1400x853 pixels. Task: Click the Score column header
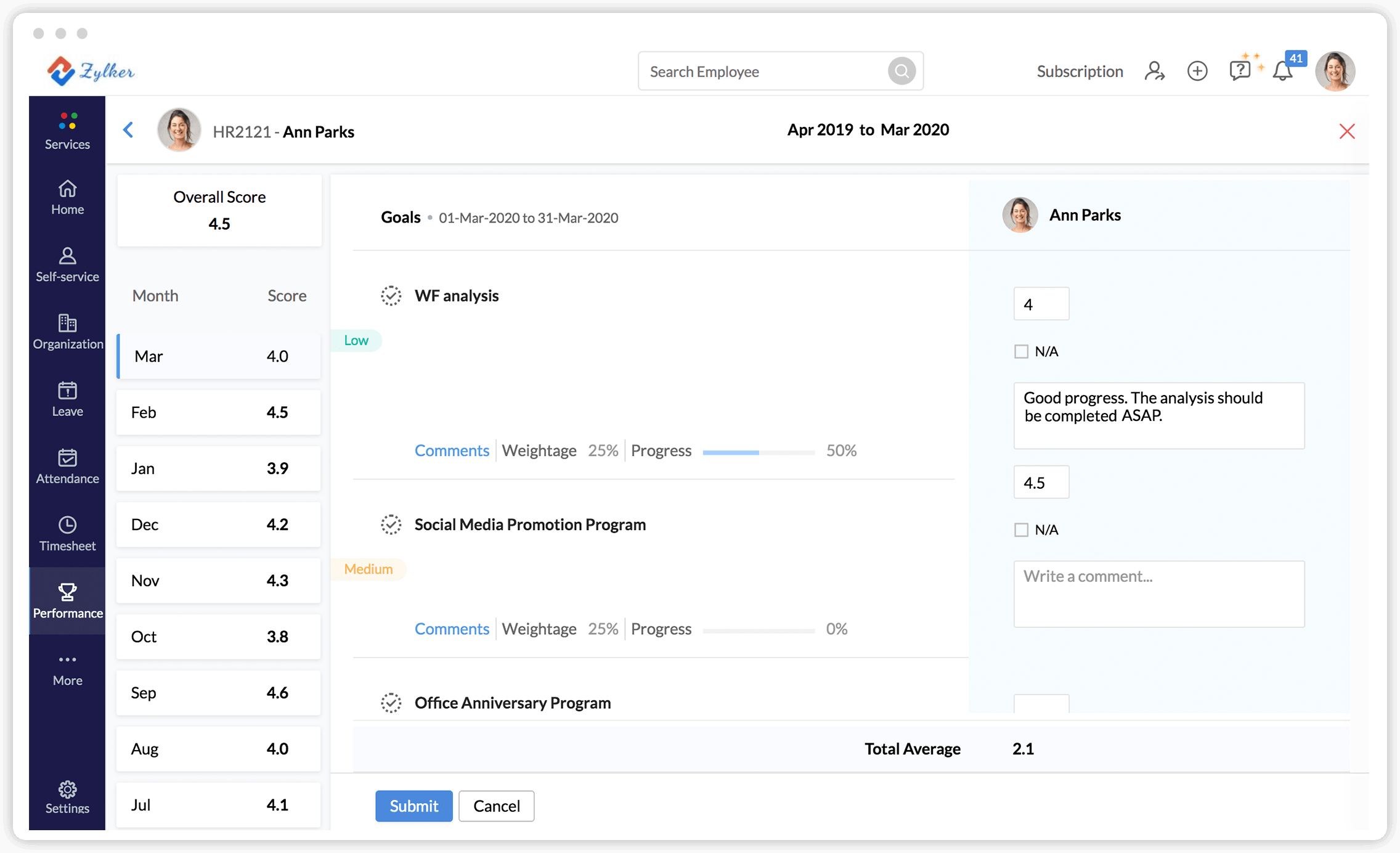(x=287, y=296)
